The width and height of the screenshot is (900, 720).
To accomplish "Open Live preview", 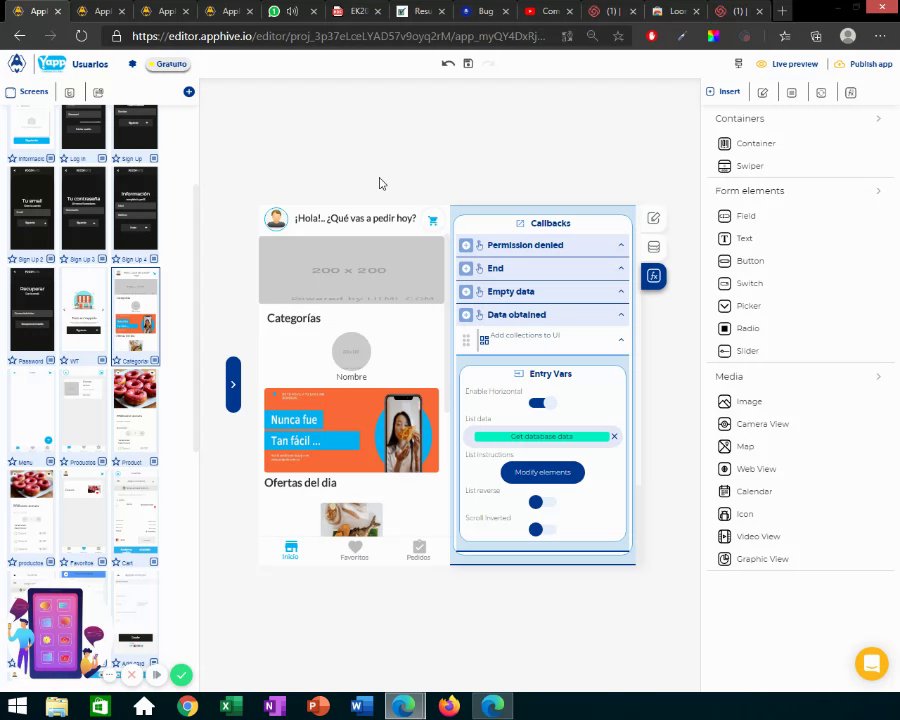I will pos(788,64).
